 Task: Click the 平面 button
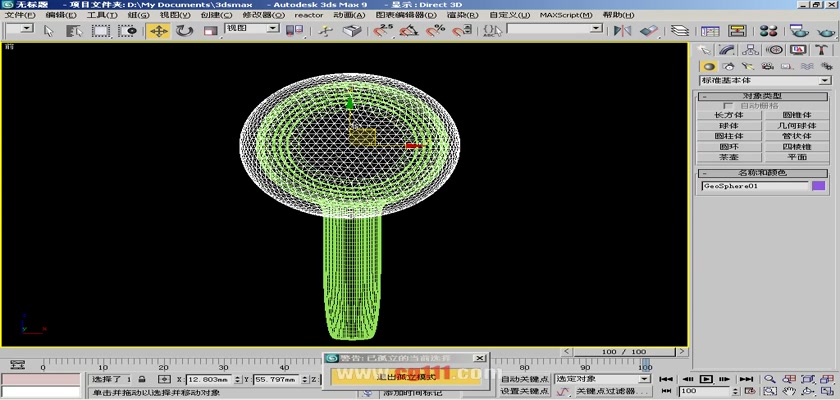tap(797, 157)
